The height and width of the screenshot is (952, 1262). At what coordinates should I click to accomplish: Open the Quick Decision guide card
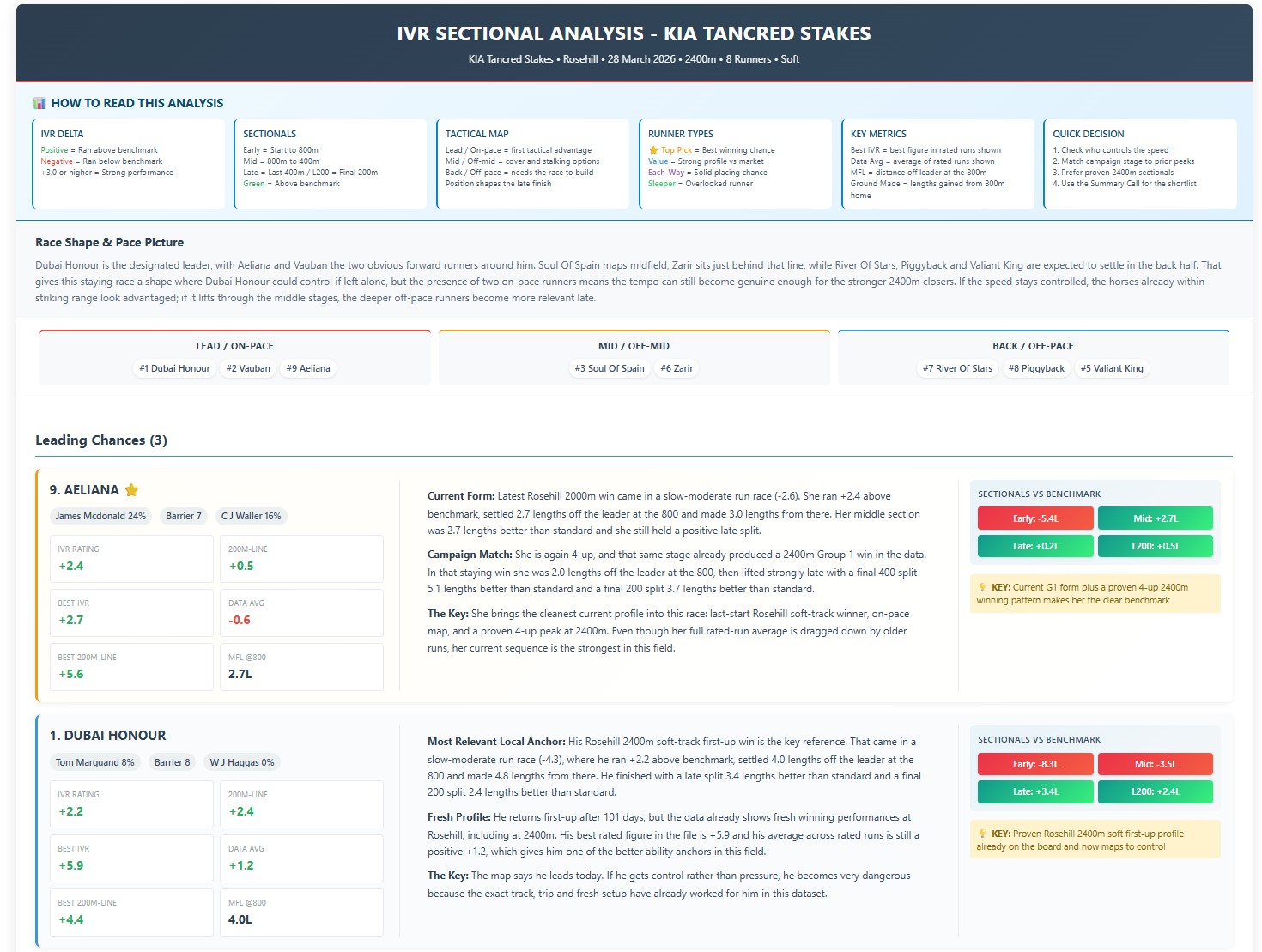pyautogui.click(x=1139, y=163)
